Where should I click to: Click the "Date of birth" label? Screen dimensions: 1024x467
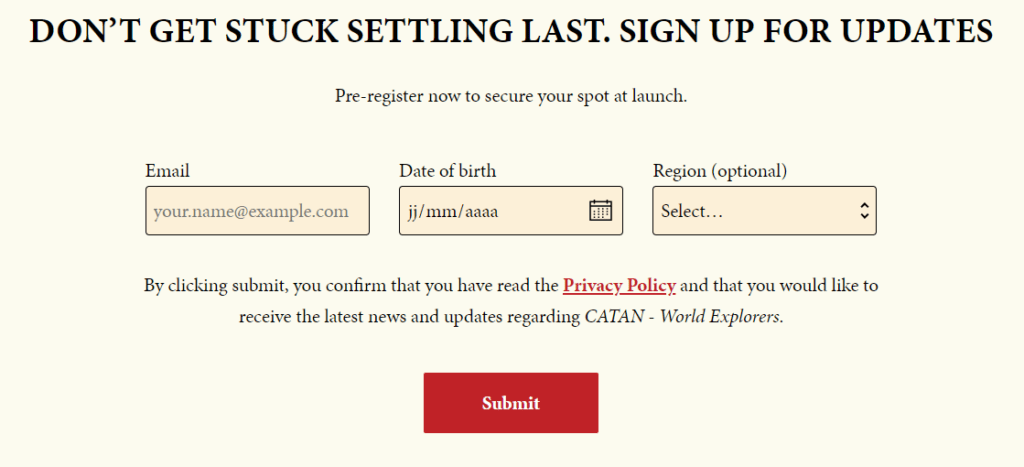click(447, 171)
